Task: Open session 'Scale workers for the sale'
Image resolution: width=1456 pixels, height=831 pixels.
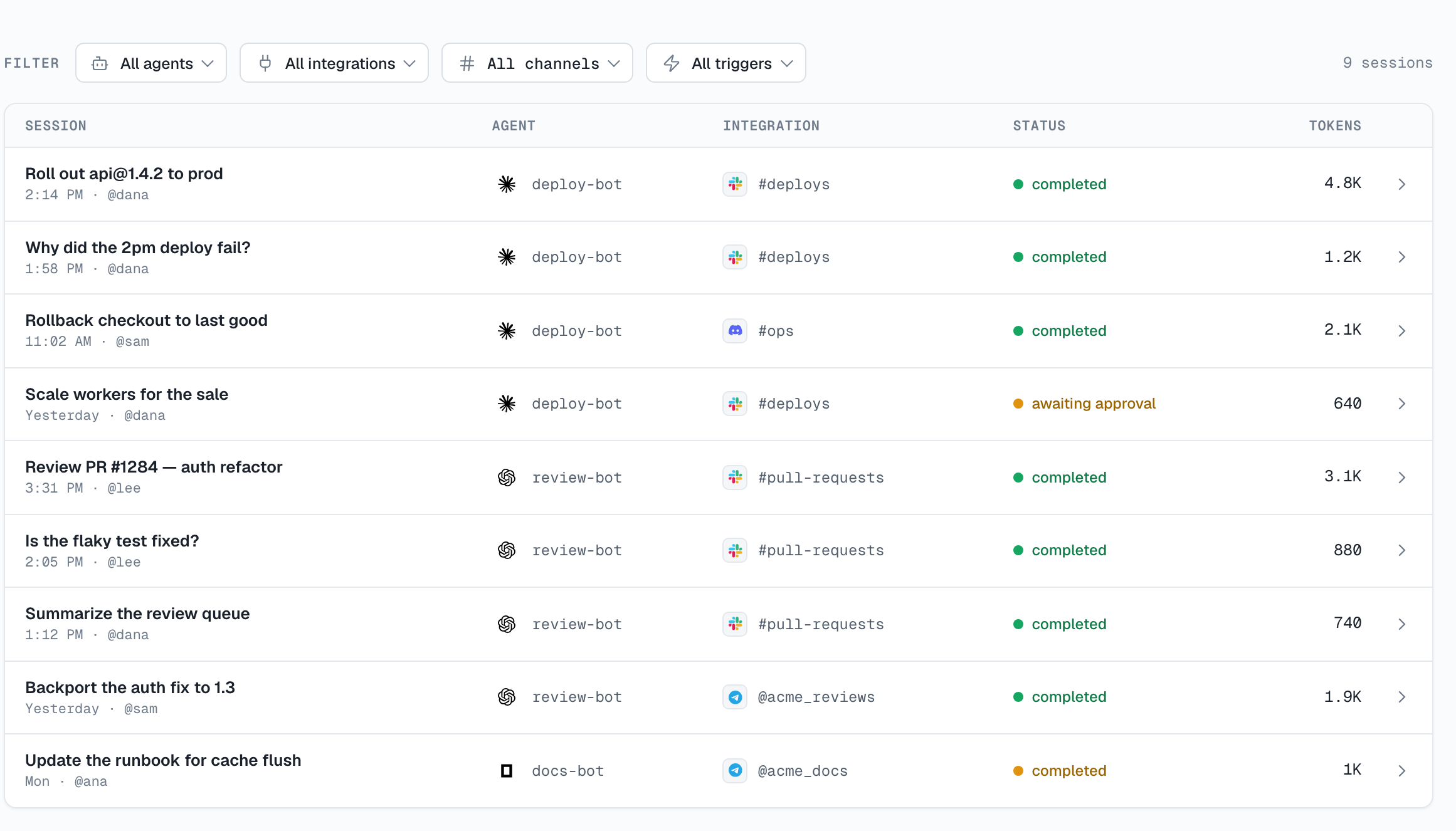Action: (127, 394)
